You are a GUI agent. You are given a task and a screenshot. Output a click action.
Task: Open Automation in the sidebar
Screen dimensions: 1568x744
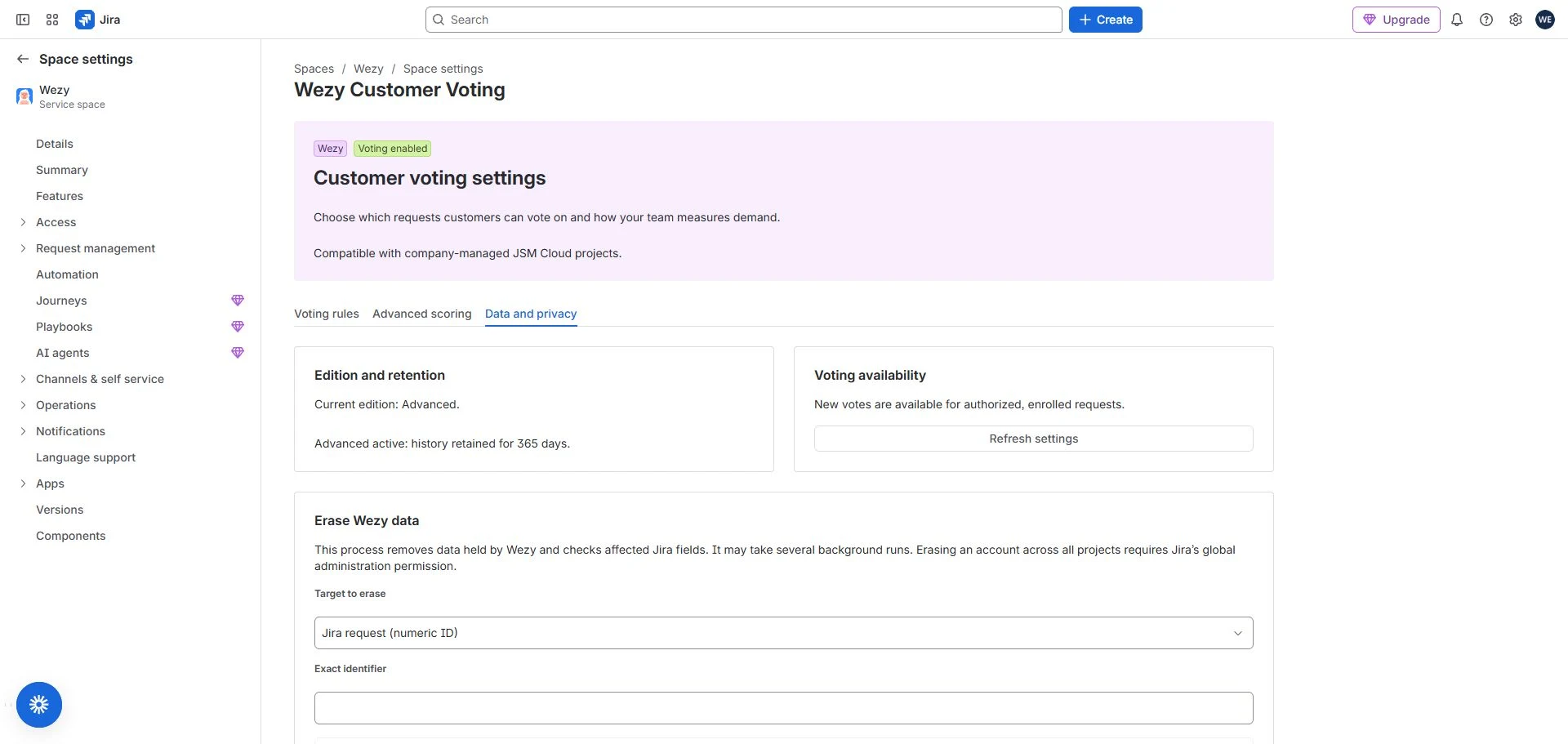67,274
